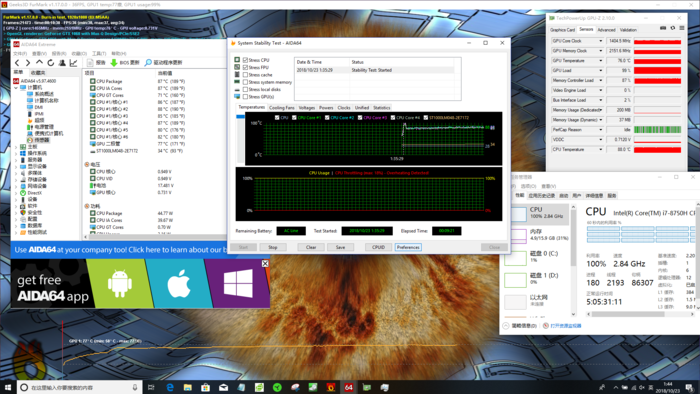Go back in AIDA64 toolbar
700x394 pixels.
click(x=17, y=63)
